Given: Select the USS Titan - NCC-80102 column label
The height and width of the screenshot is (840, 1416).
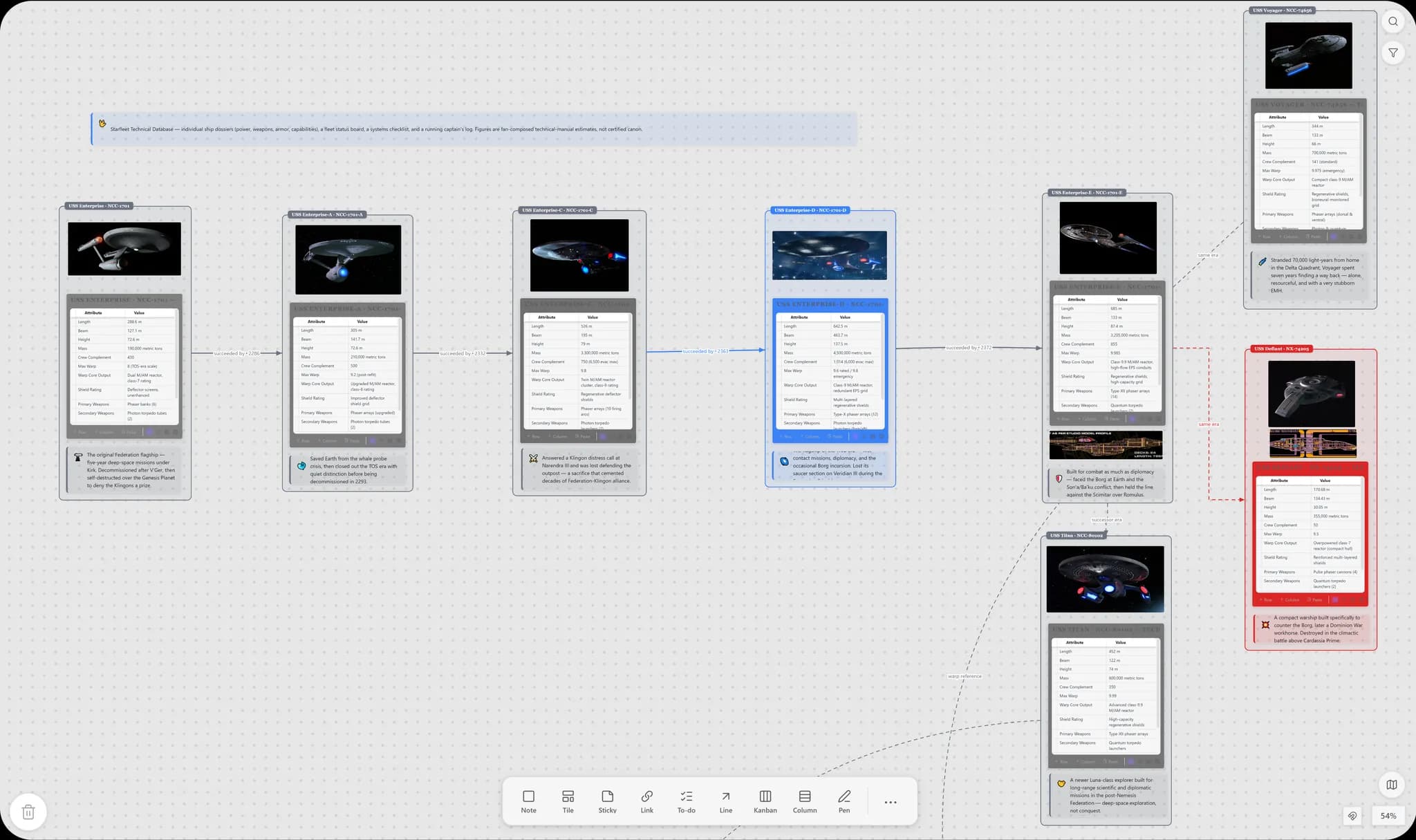Looking at the screenshot, I should (1077, 535).
